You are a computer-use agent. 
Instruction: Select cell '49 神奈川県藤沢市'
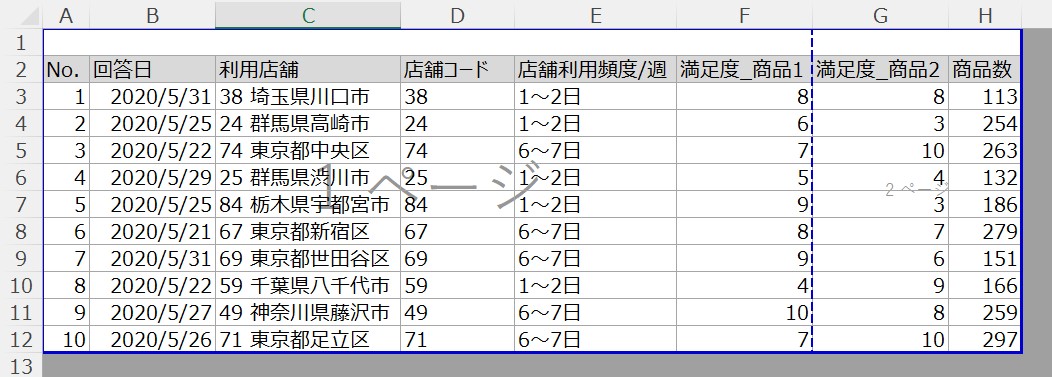pyautogui.click(x=308, y=313)
